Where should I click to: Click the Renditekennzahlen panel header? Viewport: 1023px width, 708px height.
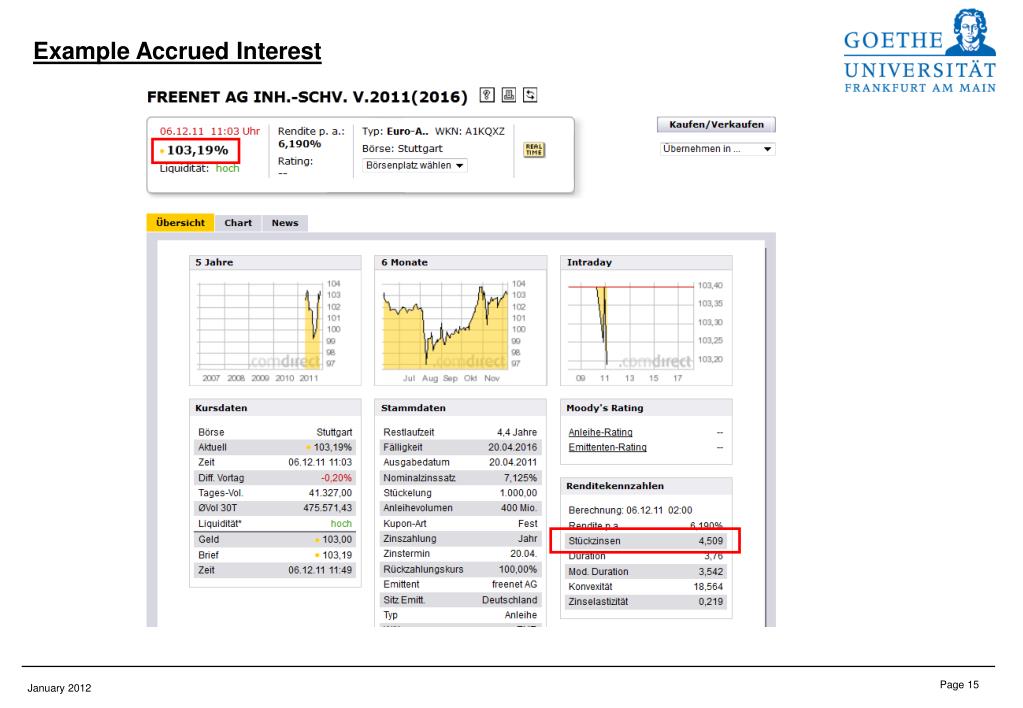pos(646,486)
